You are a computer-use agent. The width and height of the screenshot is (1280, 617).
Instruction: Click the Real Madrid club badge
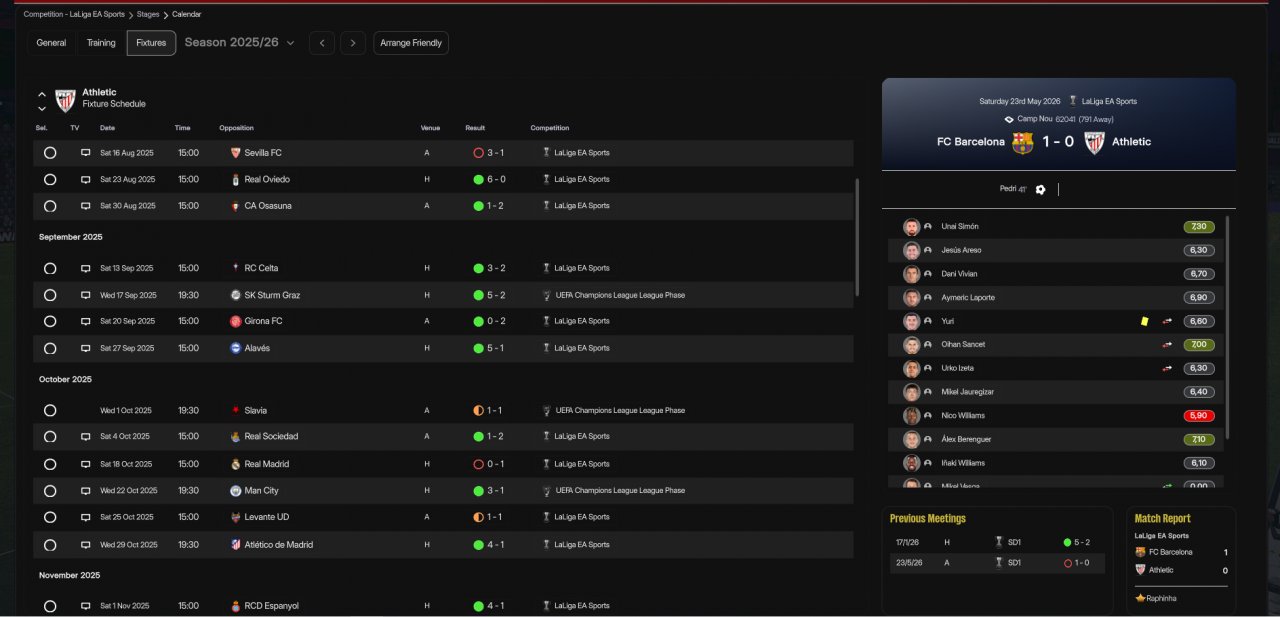[x=235, y=464]
